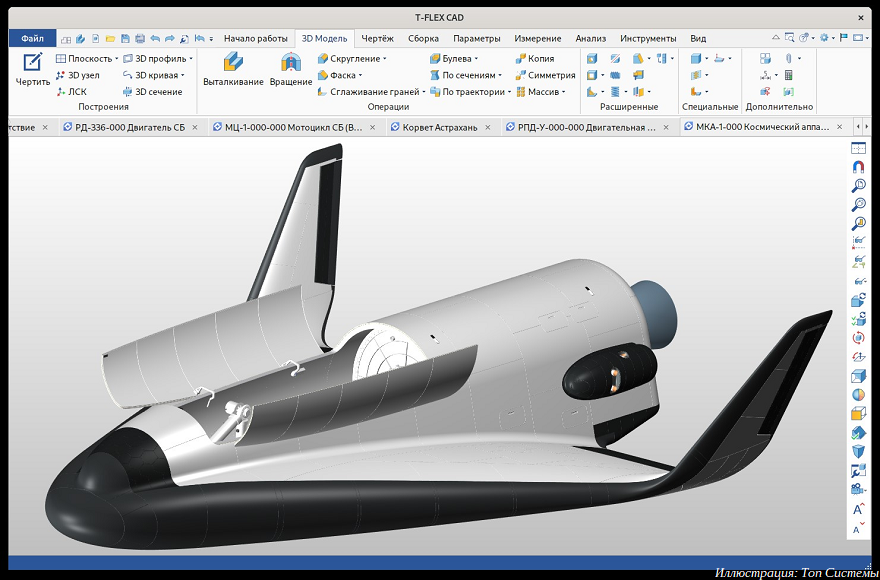Screen dimensions: 880x580
Task: Click the top magnifier icon in side toolbar
Action: click(x=858, y=185)
